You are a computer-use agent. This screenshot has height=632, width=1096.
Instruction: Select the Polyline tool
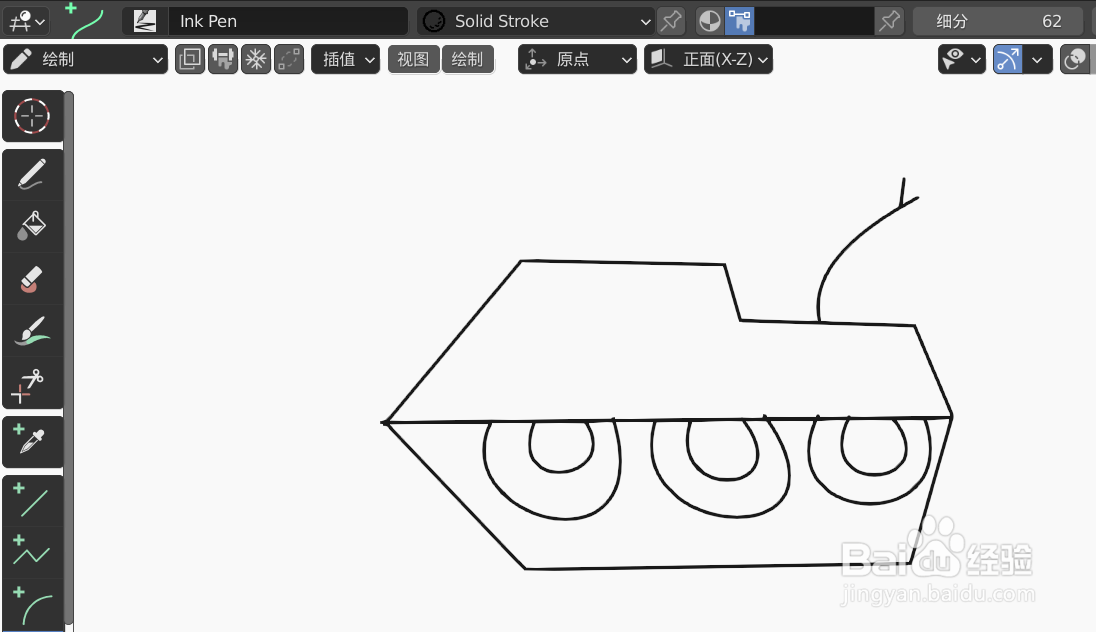pyautogui.click(x=32, y=552)
